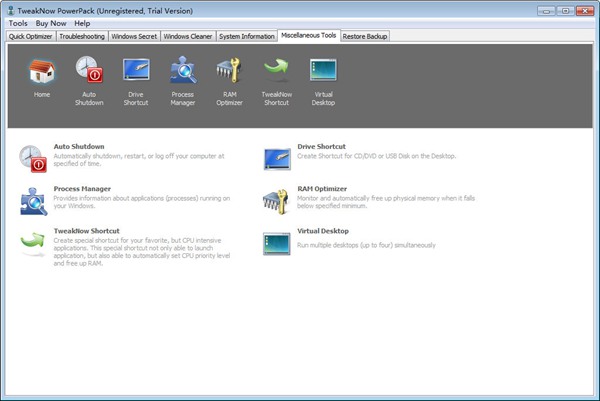Switch to the Windows Cleaner tab
The height and width of the screenshot is (401, 600).
188,36
